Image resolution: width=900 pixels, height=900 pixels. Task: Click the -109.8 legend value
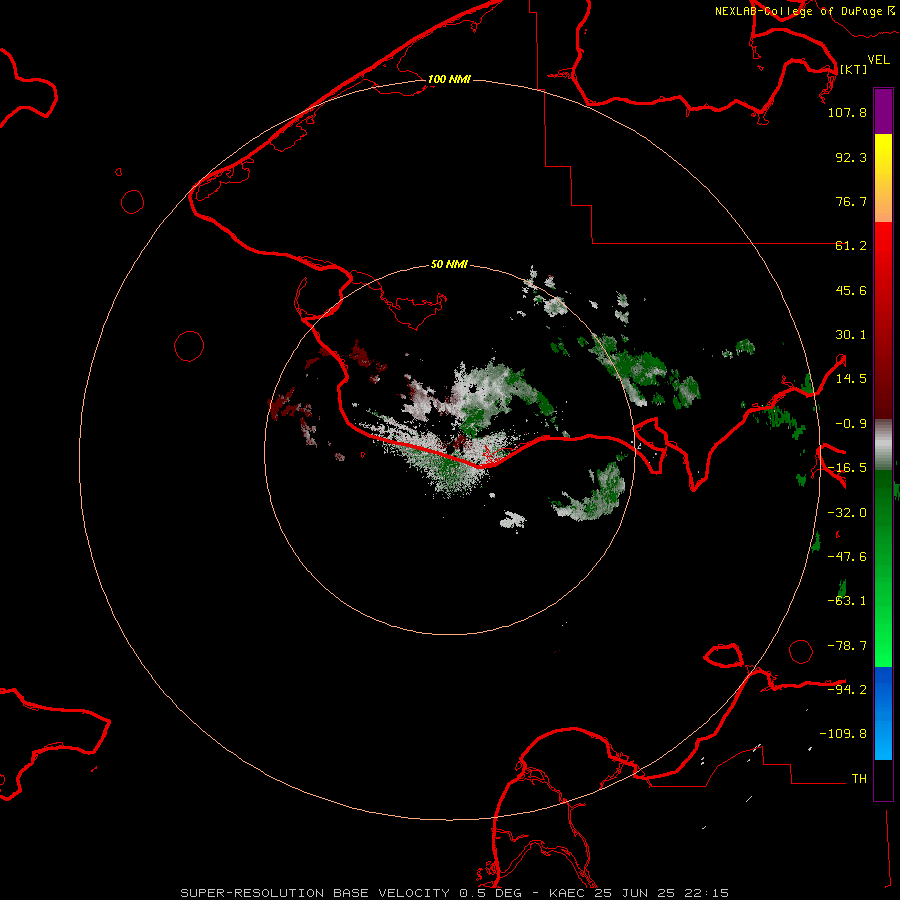click(x=843, y=734)
